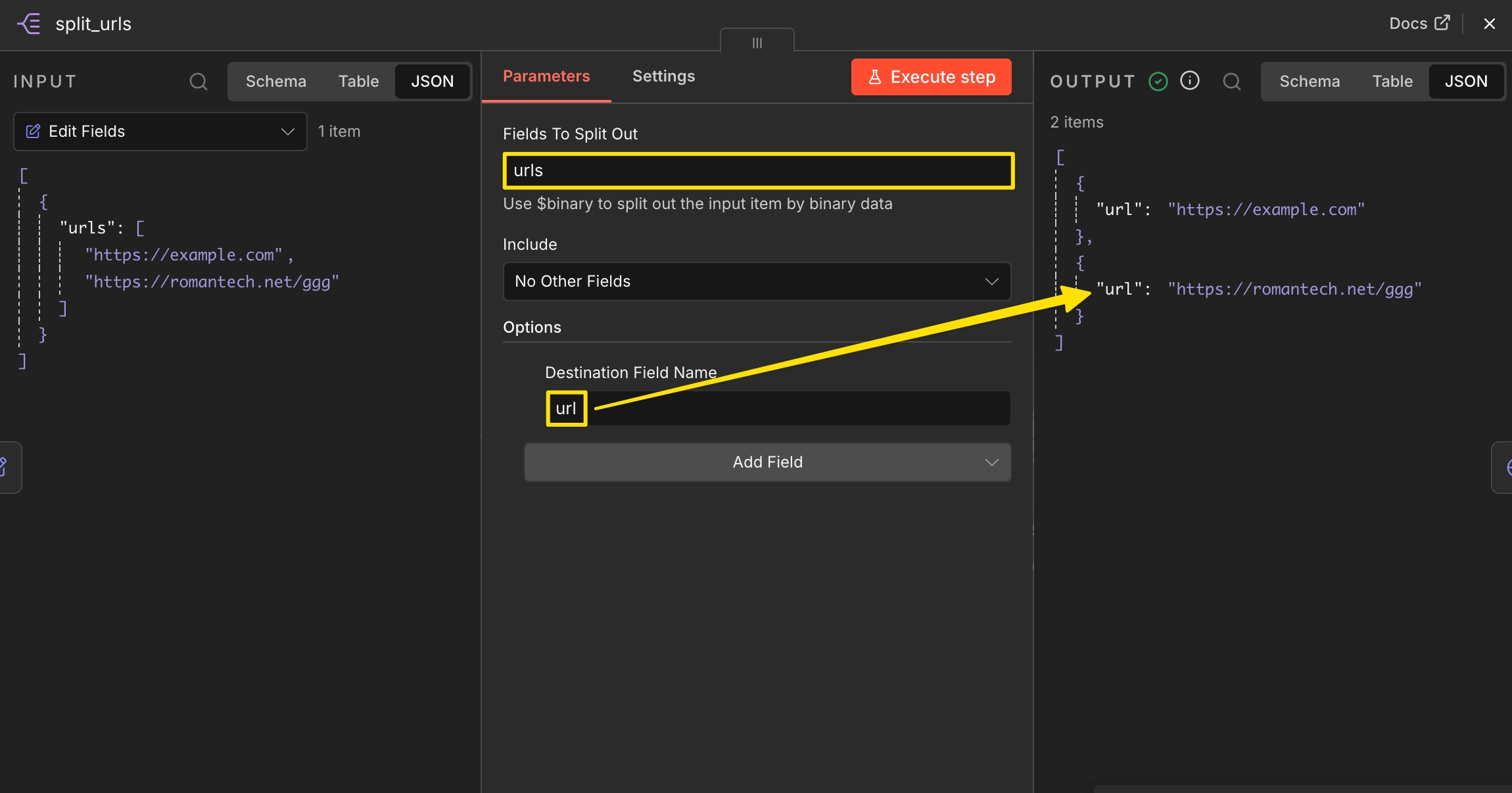The image size is (1512, 793).
Task: Click the split_urls node icon
Action: tap(29, 24)
